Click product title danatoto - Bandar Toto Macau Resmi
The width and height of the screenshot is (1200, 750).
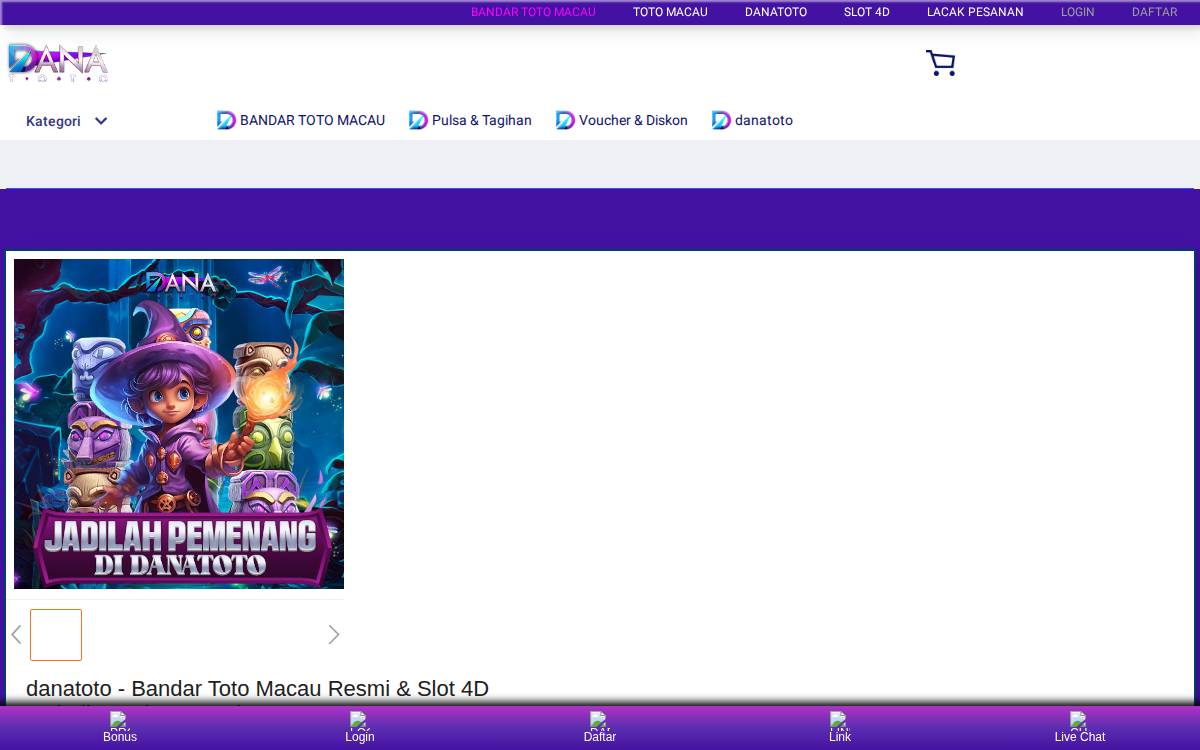click(257, 689)
